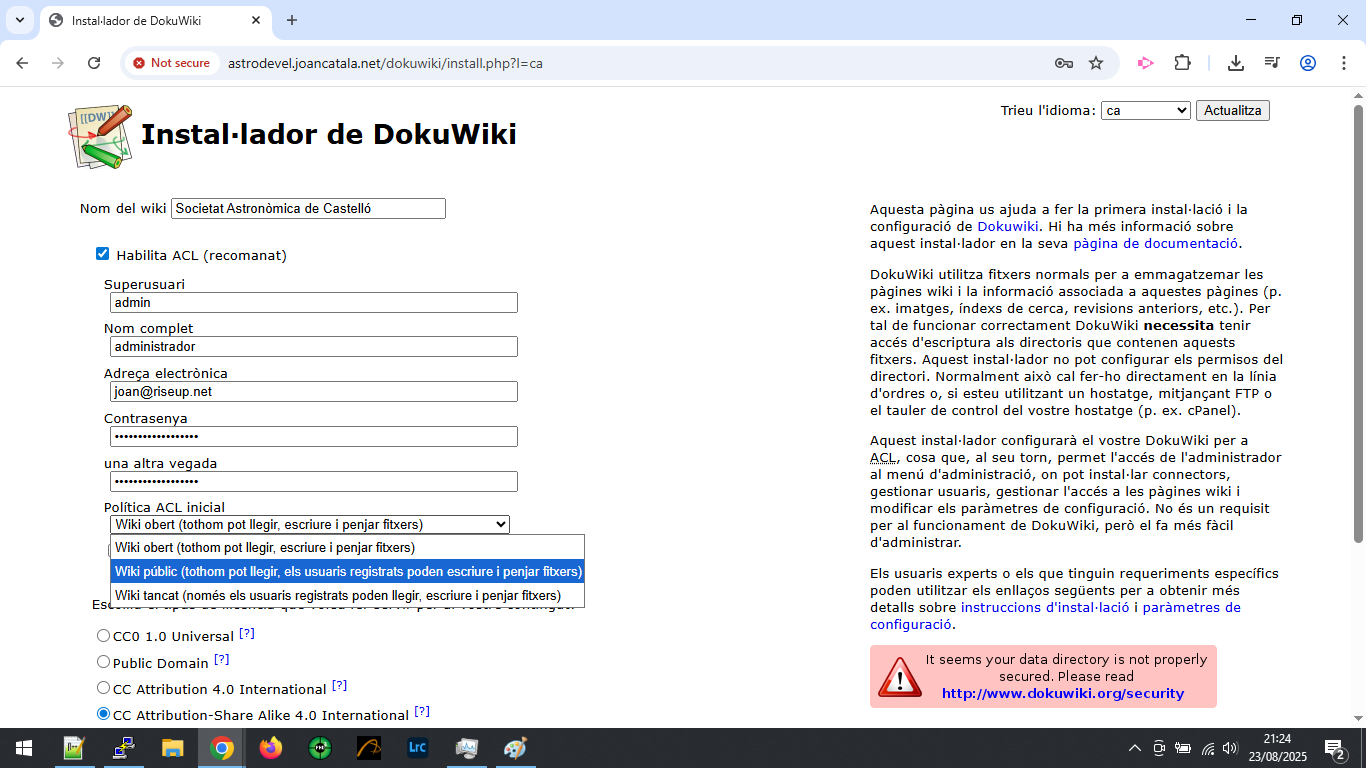Click the red security warning triangle icon

coord(899,677)
